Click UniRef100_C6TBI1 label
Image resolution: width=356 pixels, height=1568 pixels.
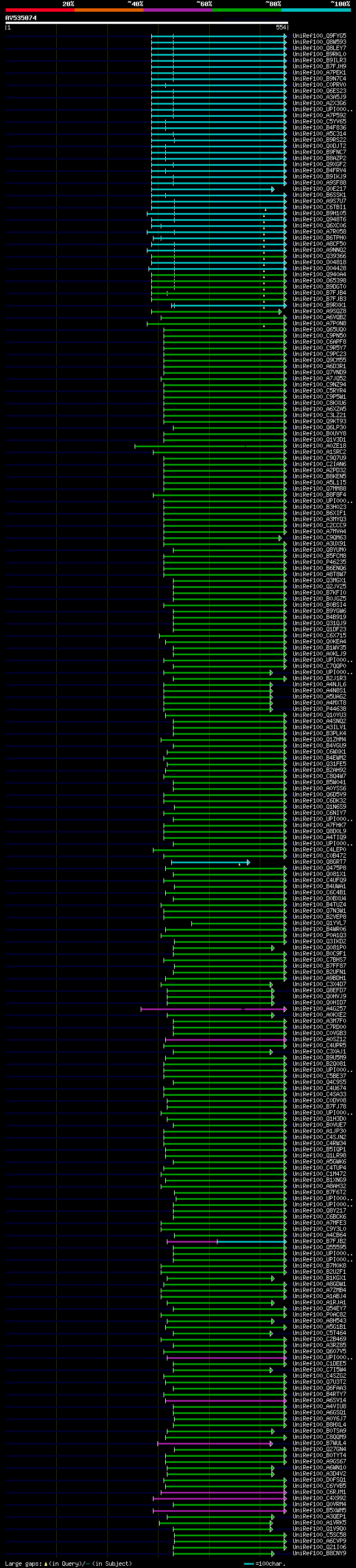pos(319,207)
